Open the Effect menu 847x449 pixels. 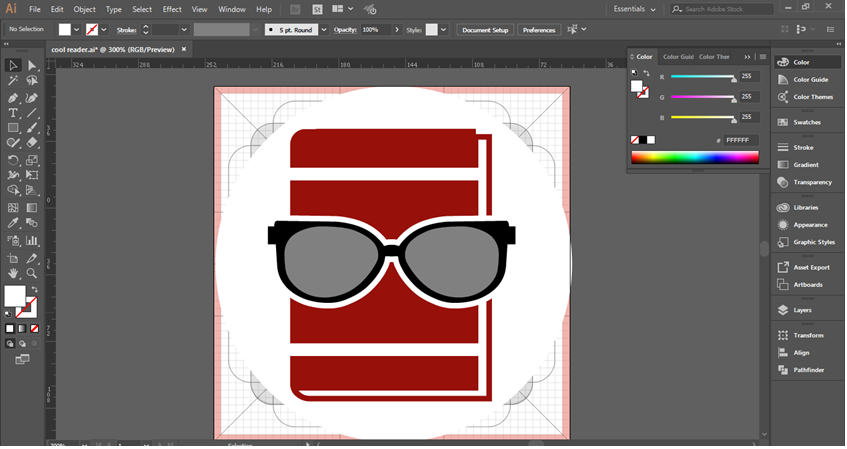pyautogui.click(x=172, y=9)
